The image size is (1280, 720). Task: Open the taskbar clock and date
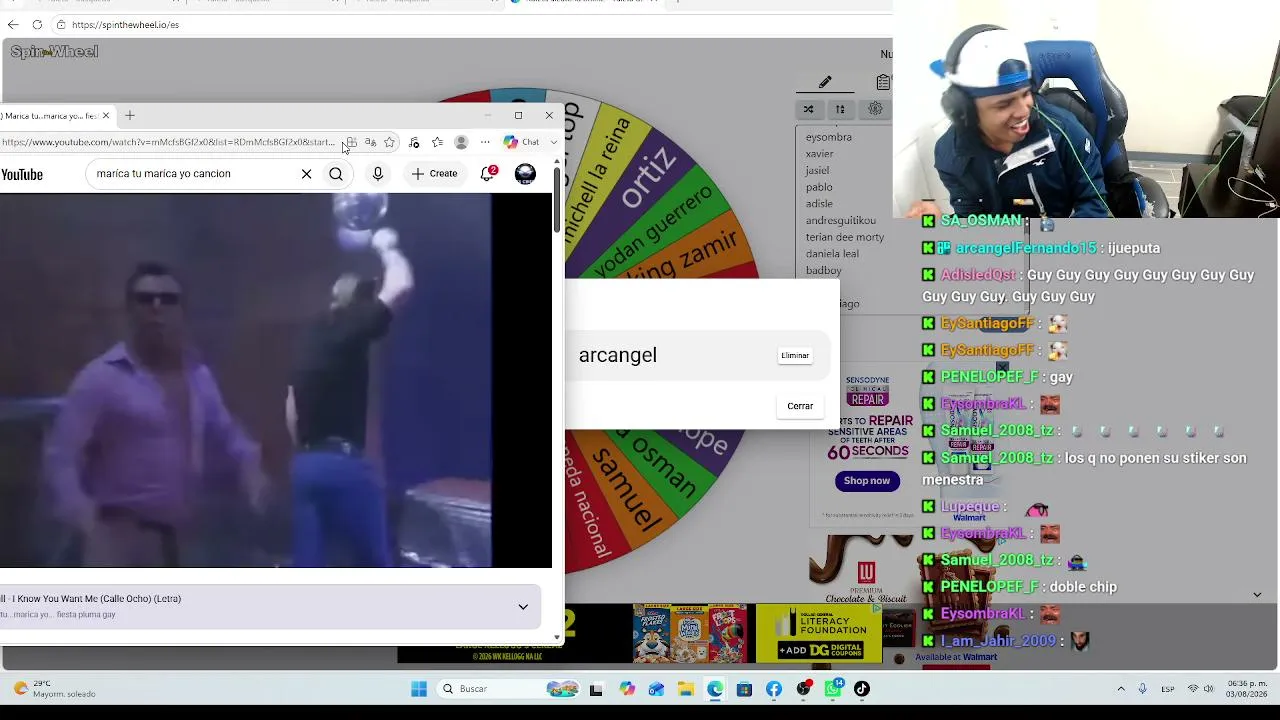[1246, 689]
